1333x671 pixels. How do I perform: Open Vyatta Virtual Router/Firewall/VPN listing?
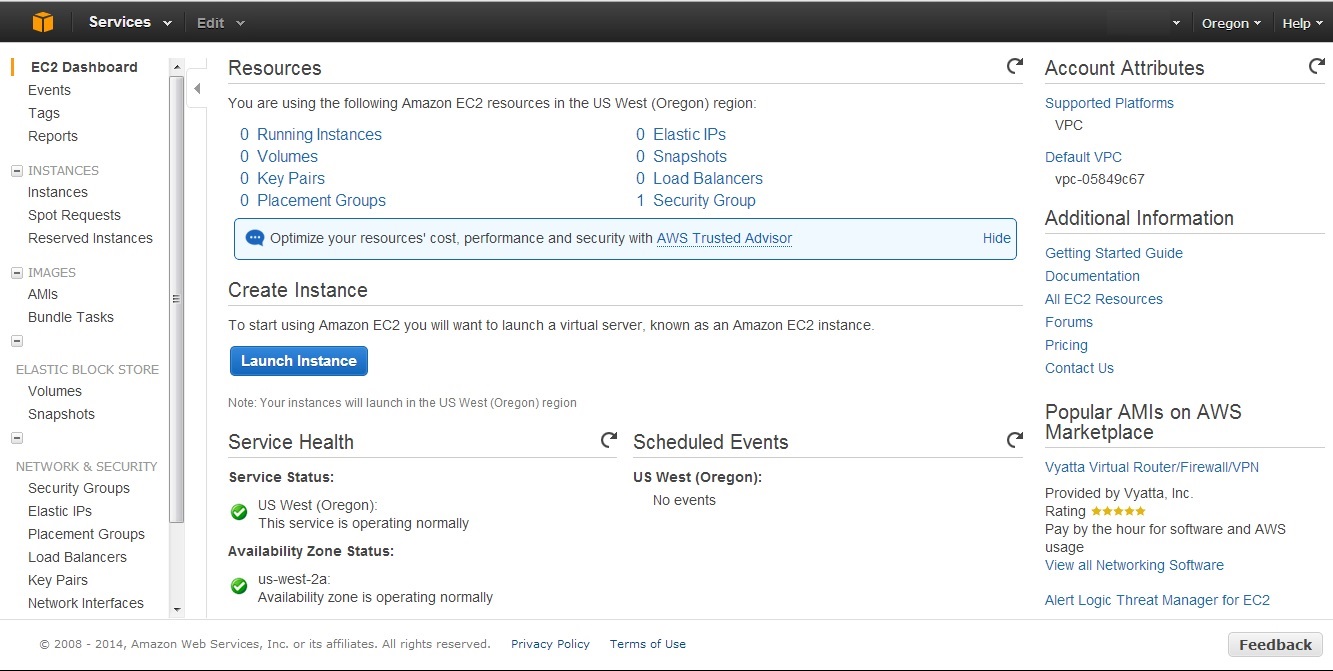click(1152, 467)
